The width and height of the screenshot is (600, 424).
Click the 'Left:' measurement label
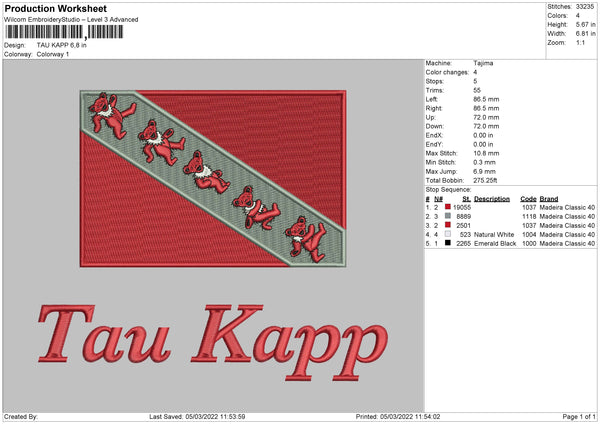pos(432,99)
